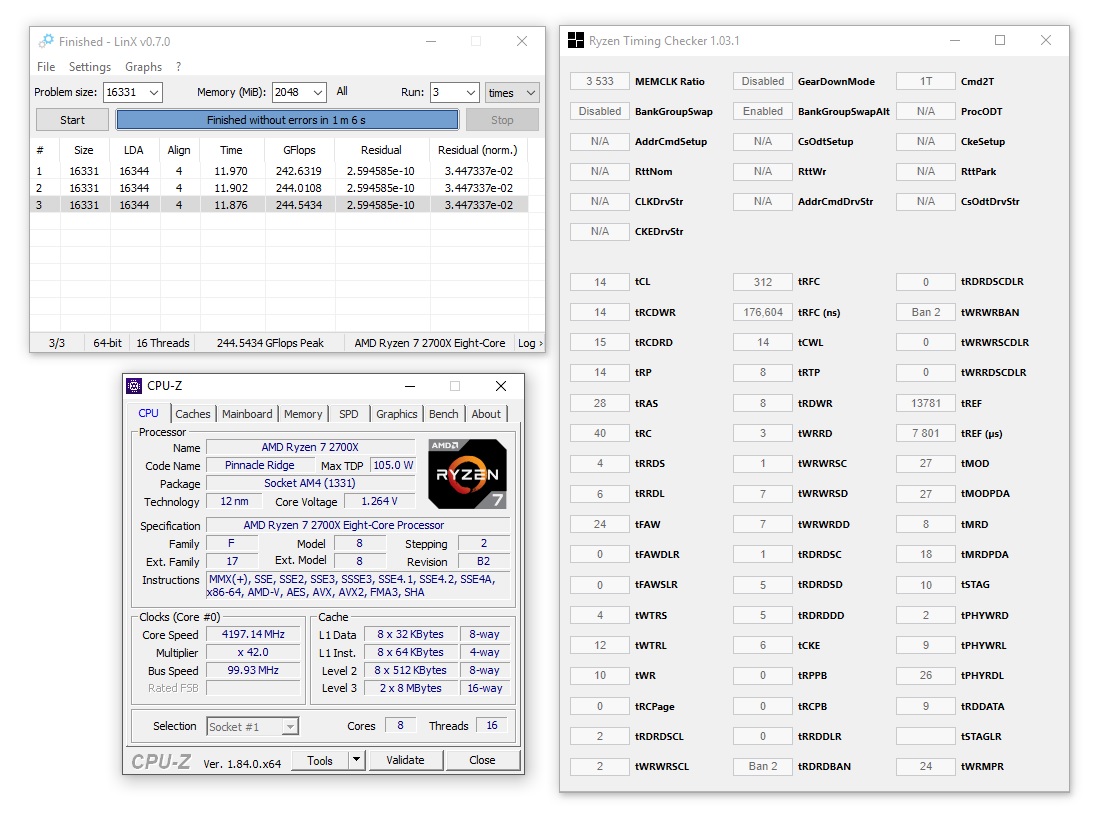Open the Graphs menu in LinX
Screen dimensions: 1103x819
coord(144,67)
